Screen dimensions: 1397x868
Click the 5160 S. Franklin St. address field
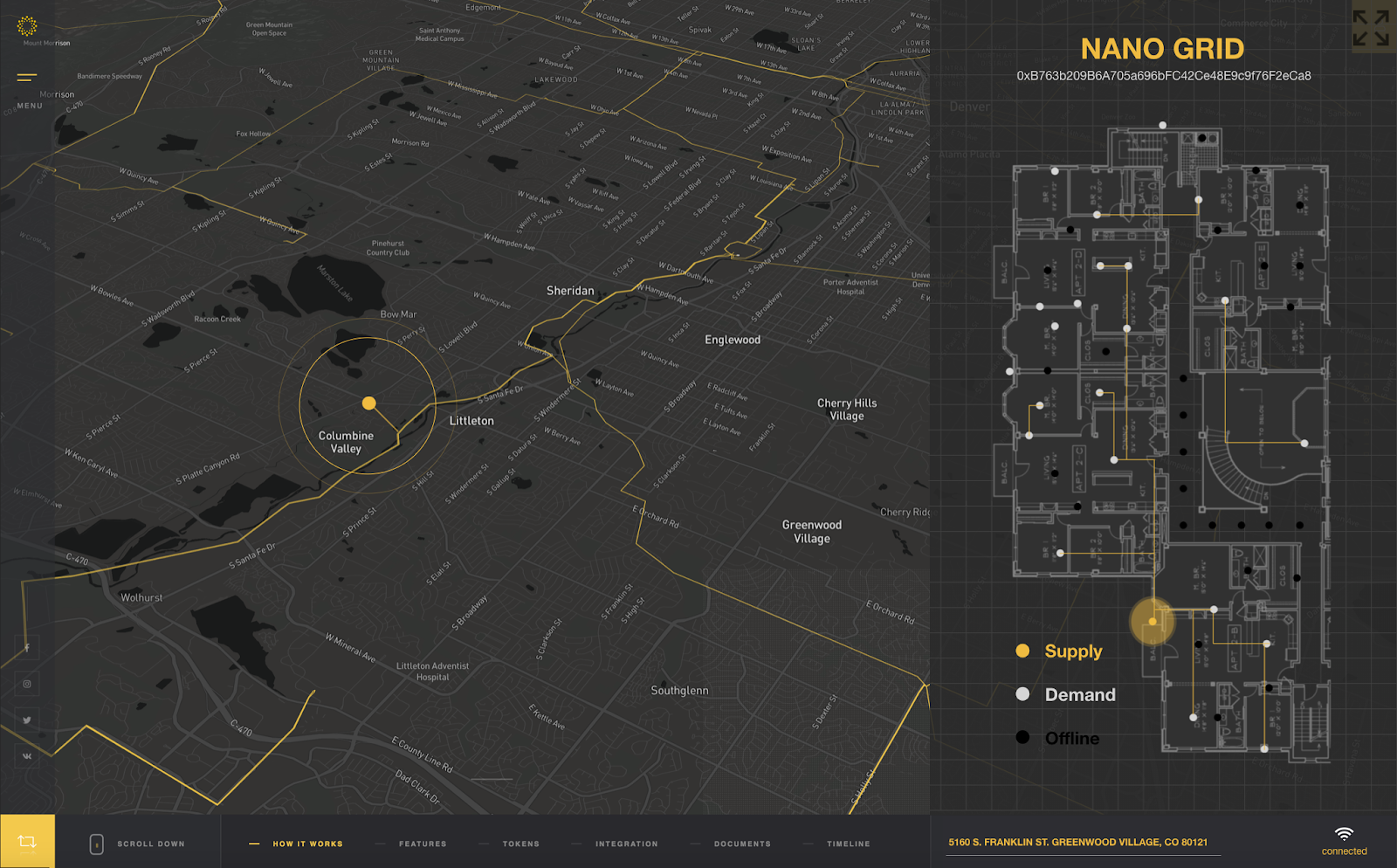point(1083,843)
